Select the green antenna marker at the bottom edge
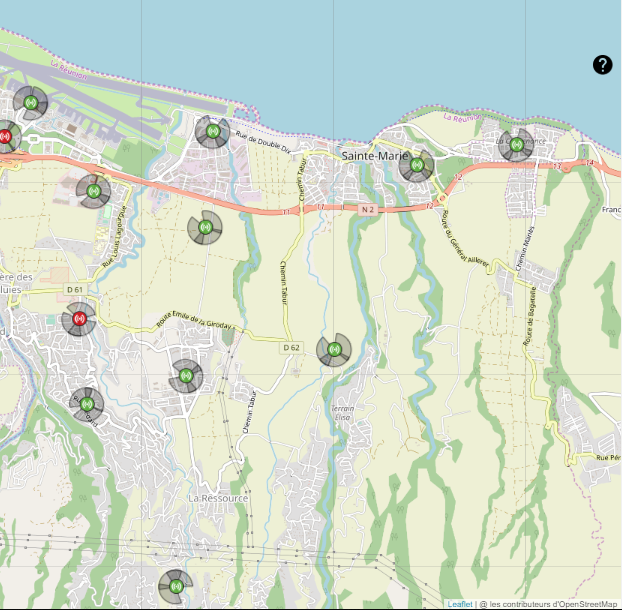Image resolution: width=622 pixels, height=610 pixels. point(175,584)
